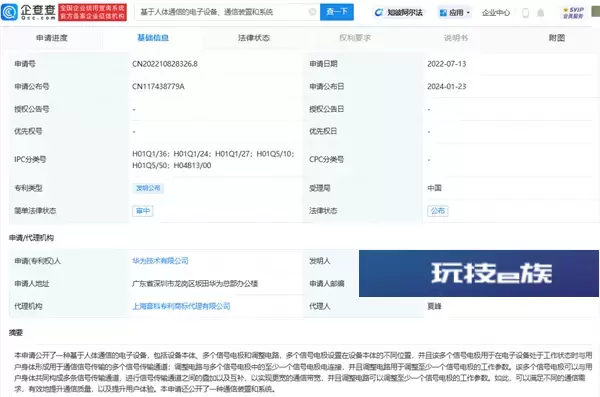Click the 中国 receiving office value

[434, 188]
